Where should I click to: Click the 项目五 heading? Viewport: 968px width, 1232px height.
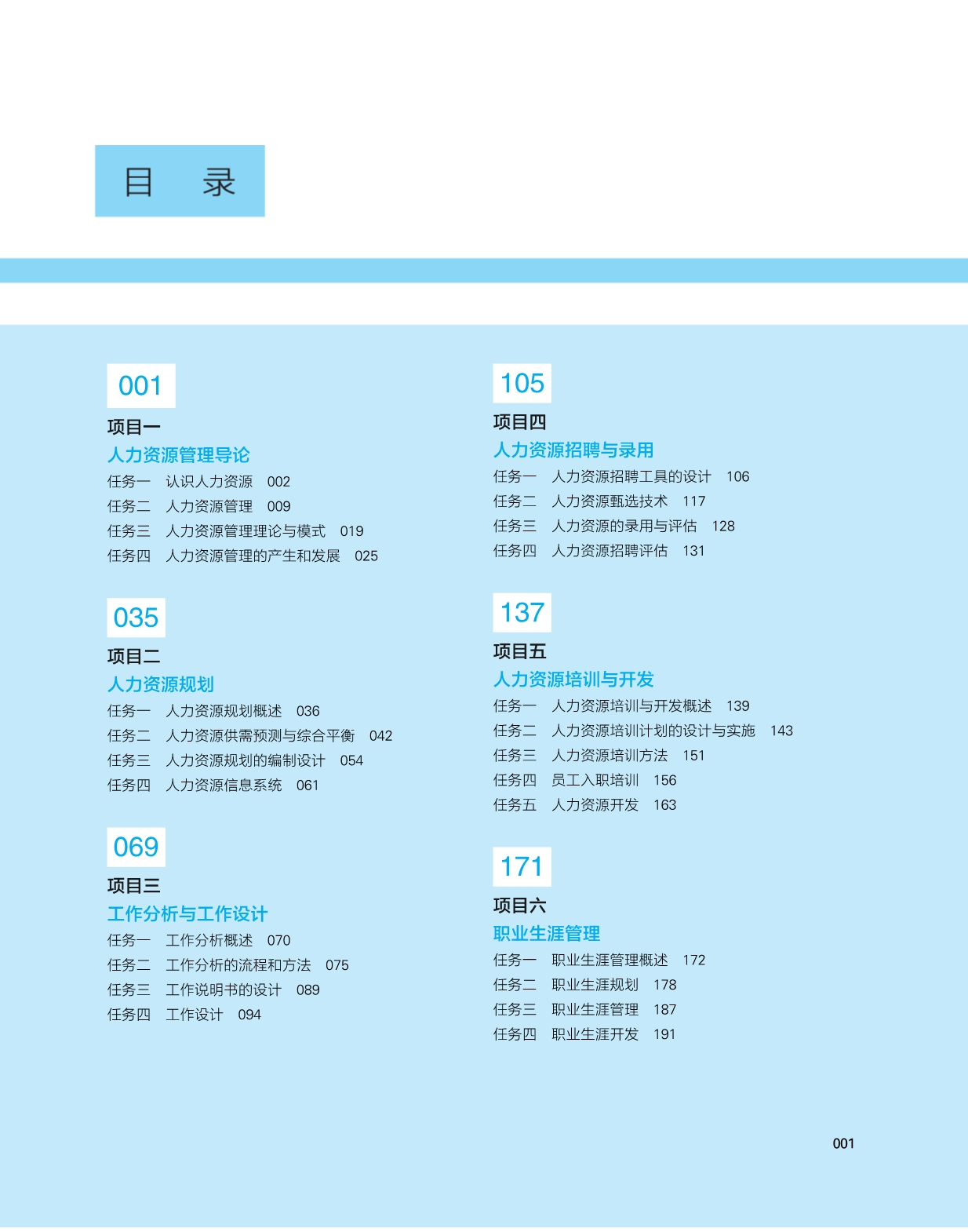click(519, 651)
